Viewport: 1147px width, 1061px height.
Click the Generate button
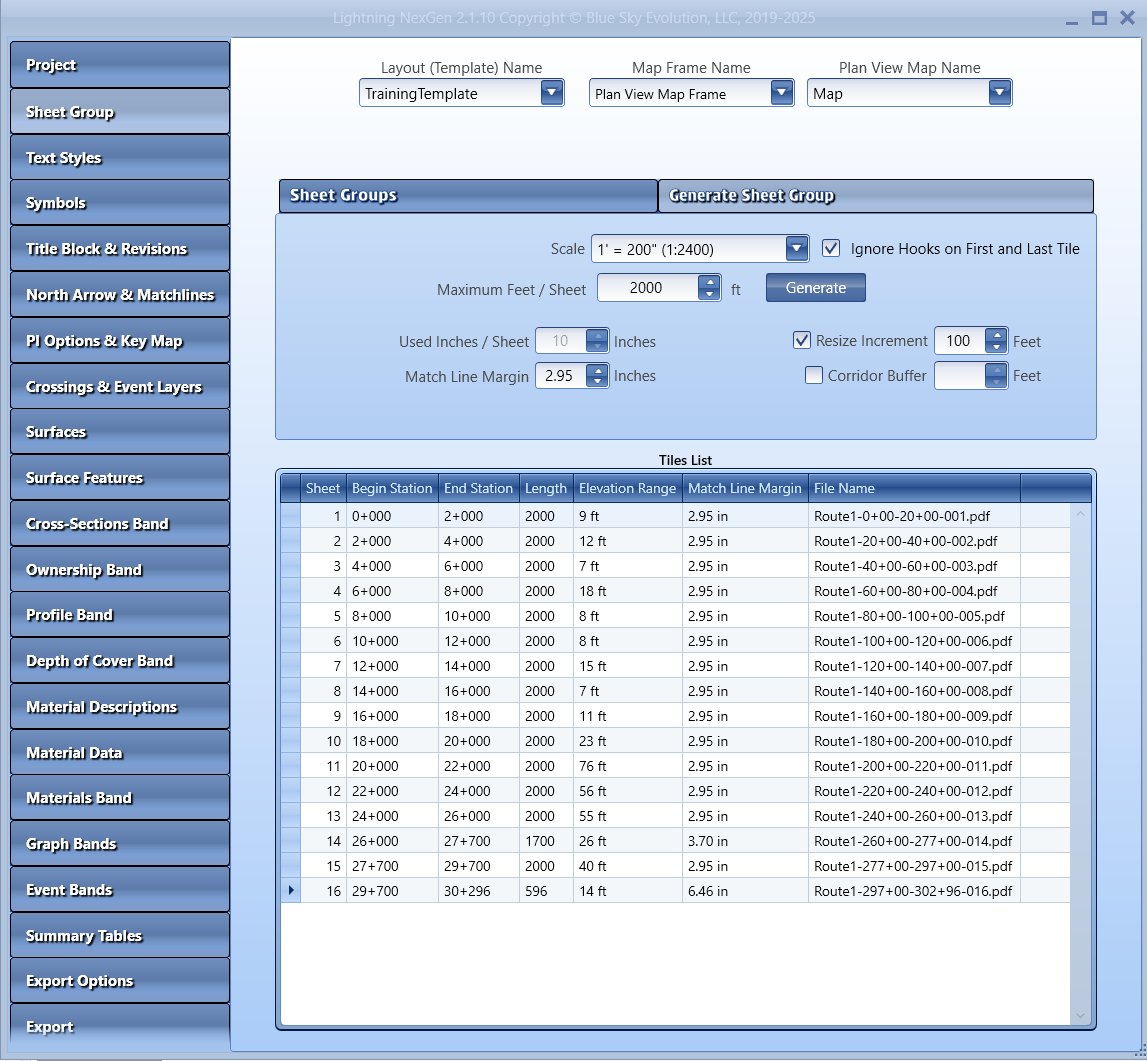point(816,288)
